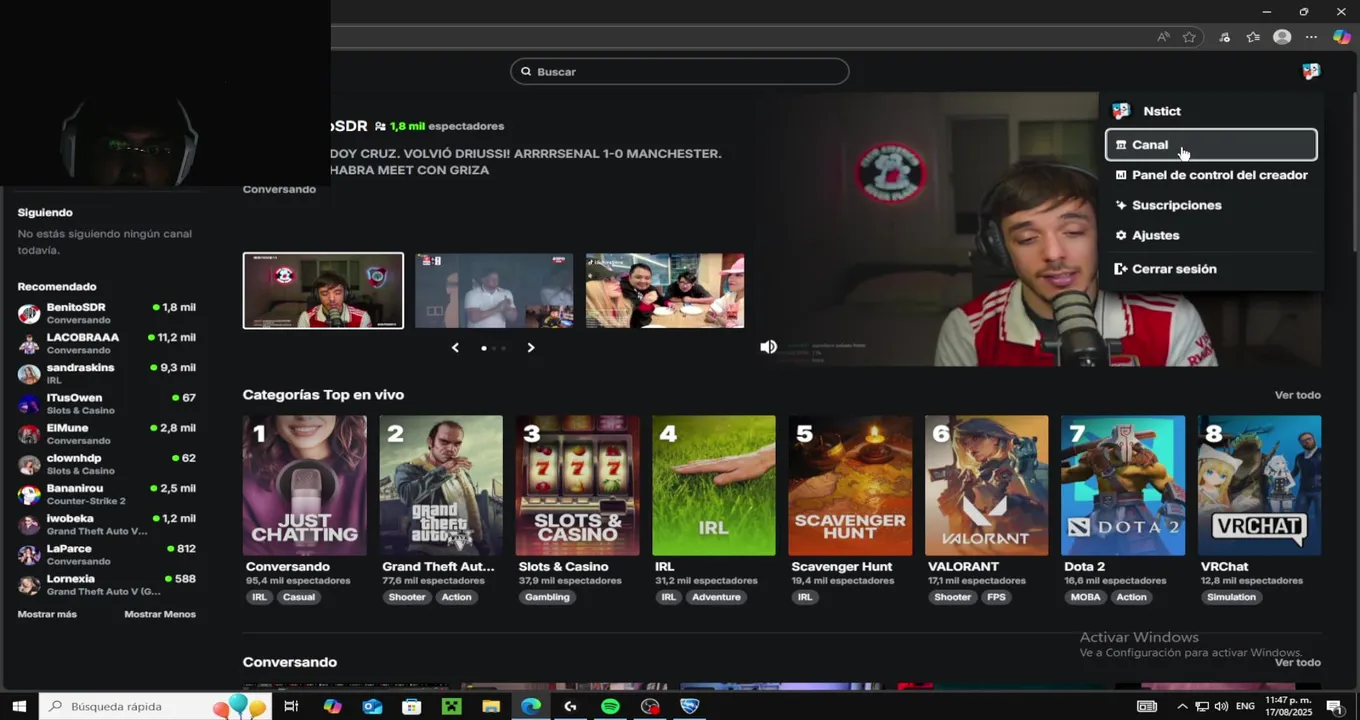Screen dimensions: 1360x720
Task: Select the third featured stream thumbnail
Action: click(x=665, y=290)
